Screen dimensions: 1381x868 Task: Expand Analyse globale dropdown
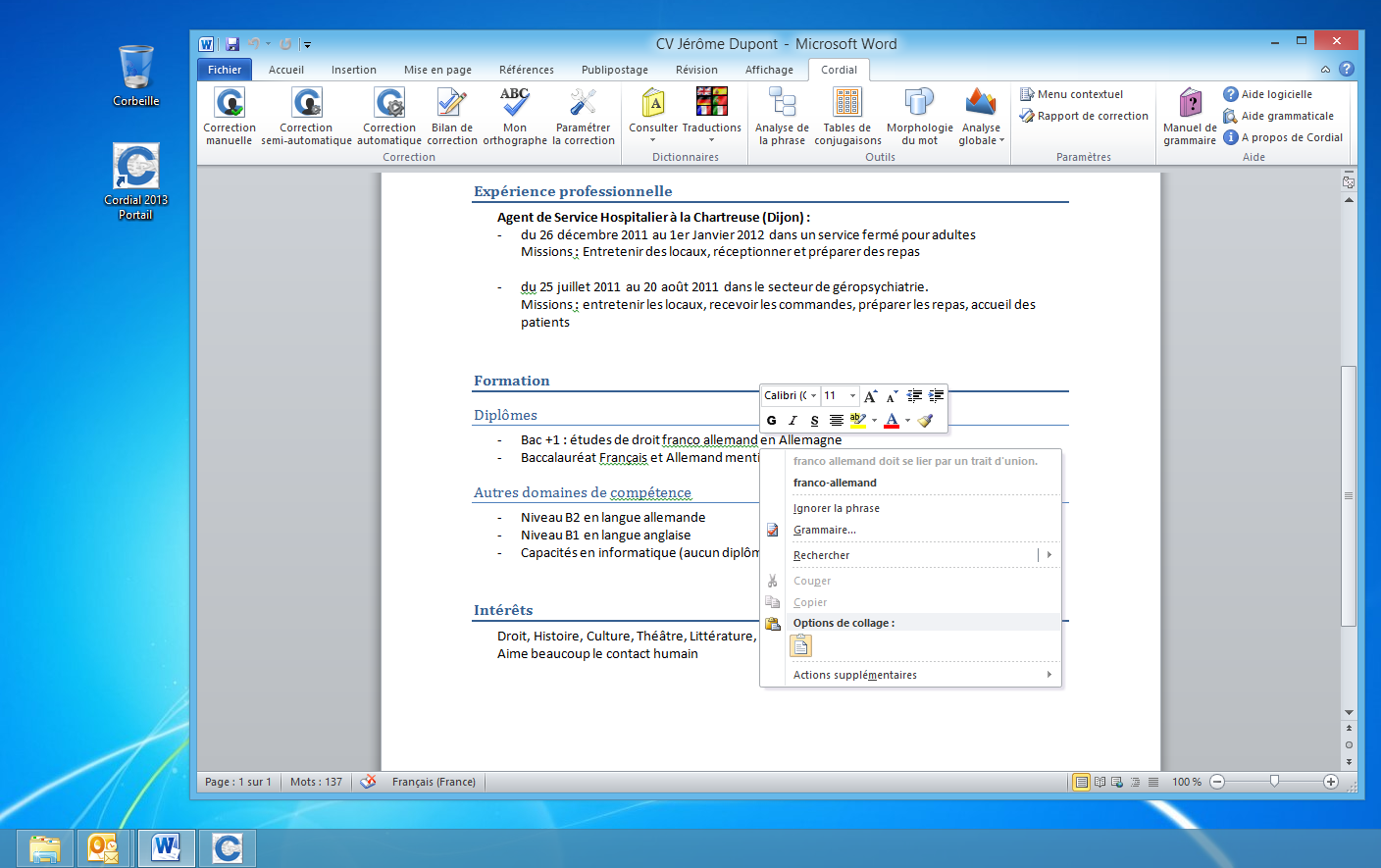981,117
